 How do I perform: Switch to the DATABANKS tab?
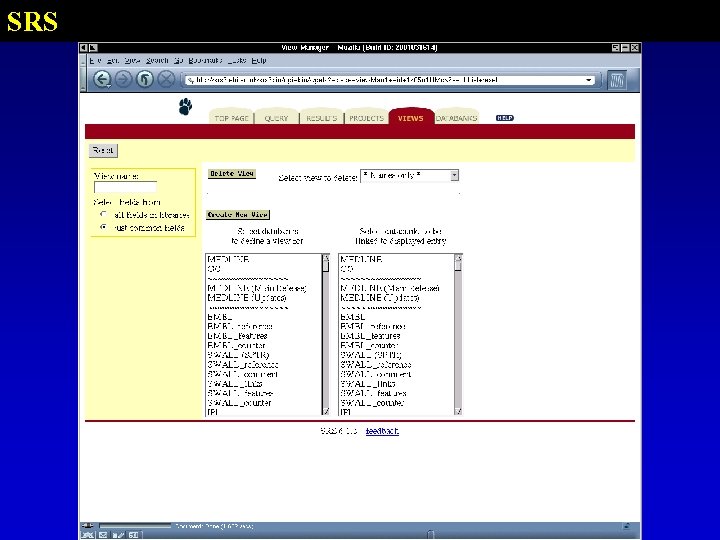456,118
